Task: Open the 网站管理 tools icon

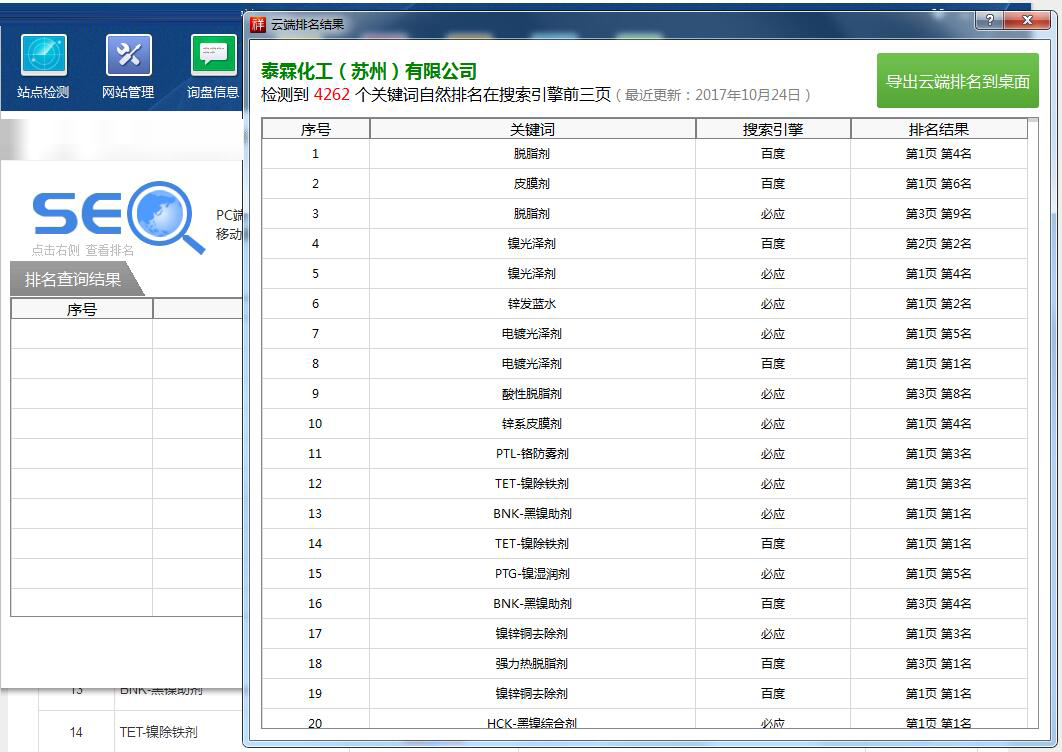Action: point(128,57)
